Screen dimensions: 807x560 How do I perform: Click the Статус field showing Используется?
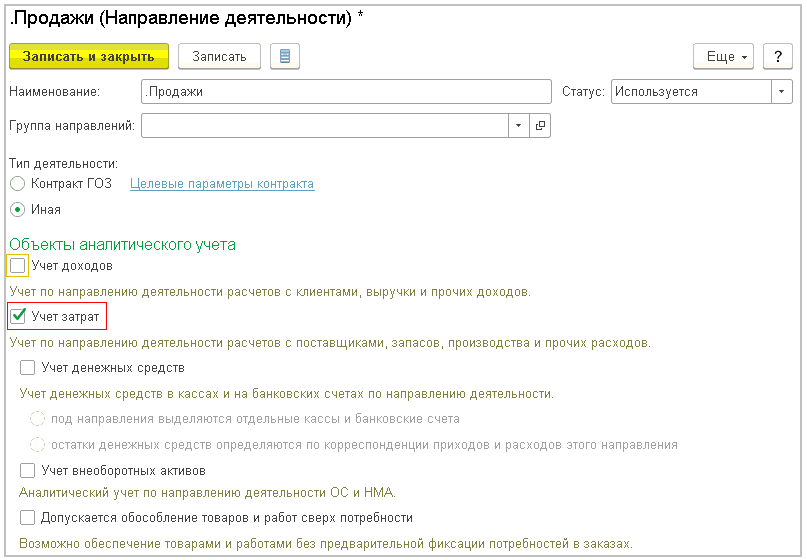coord(691,92)
